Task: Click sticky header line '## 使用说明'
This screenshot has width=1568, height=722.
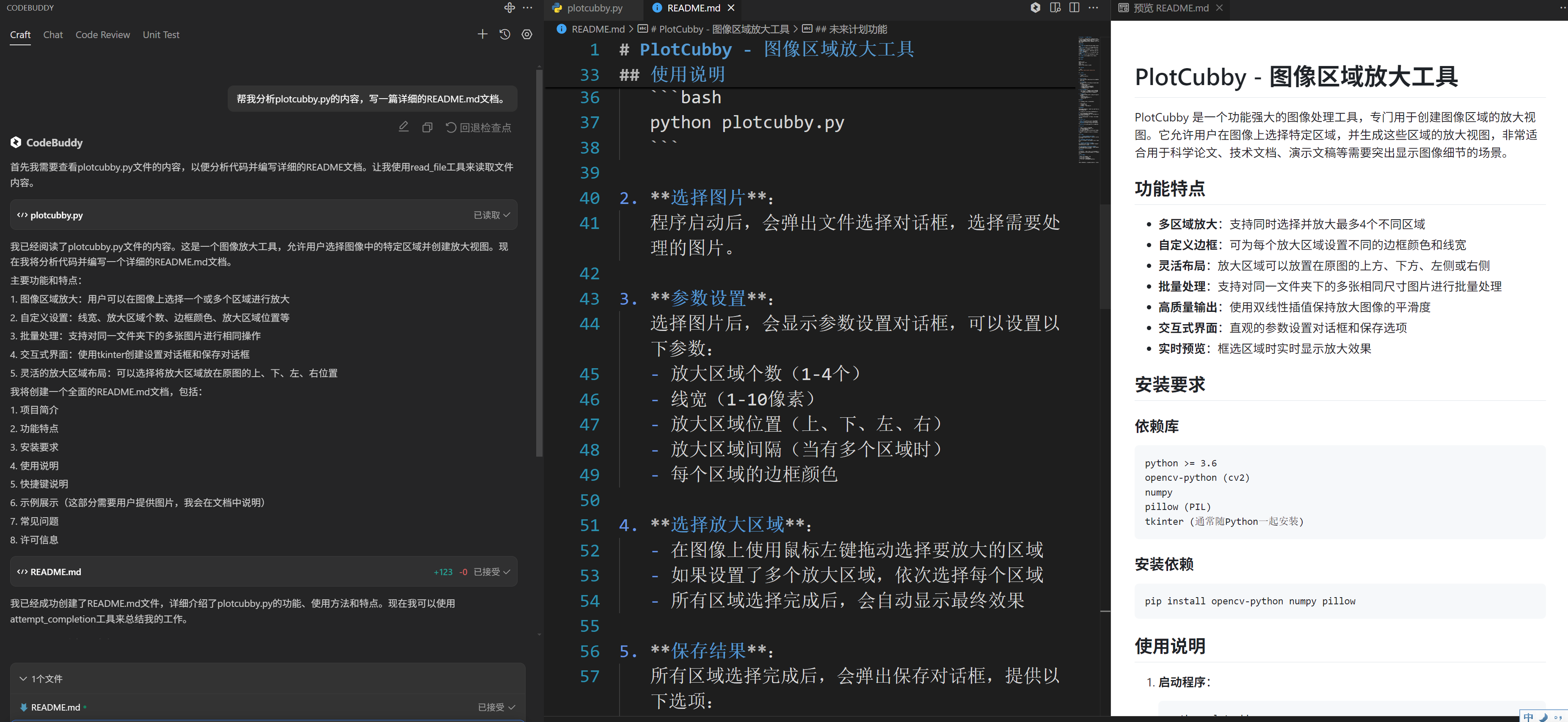Action: 672,75
